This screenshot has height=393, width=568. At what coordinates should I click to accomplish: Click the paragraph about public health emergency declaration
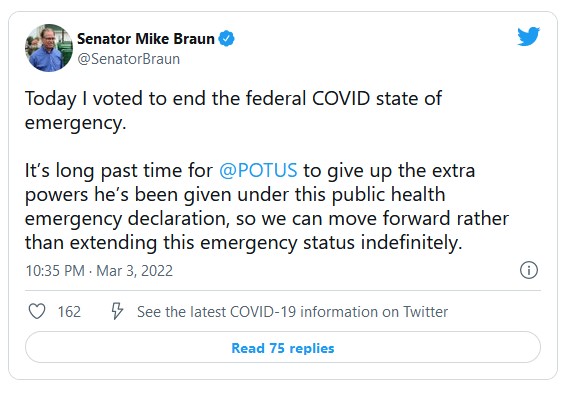coord(267,206)
